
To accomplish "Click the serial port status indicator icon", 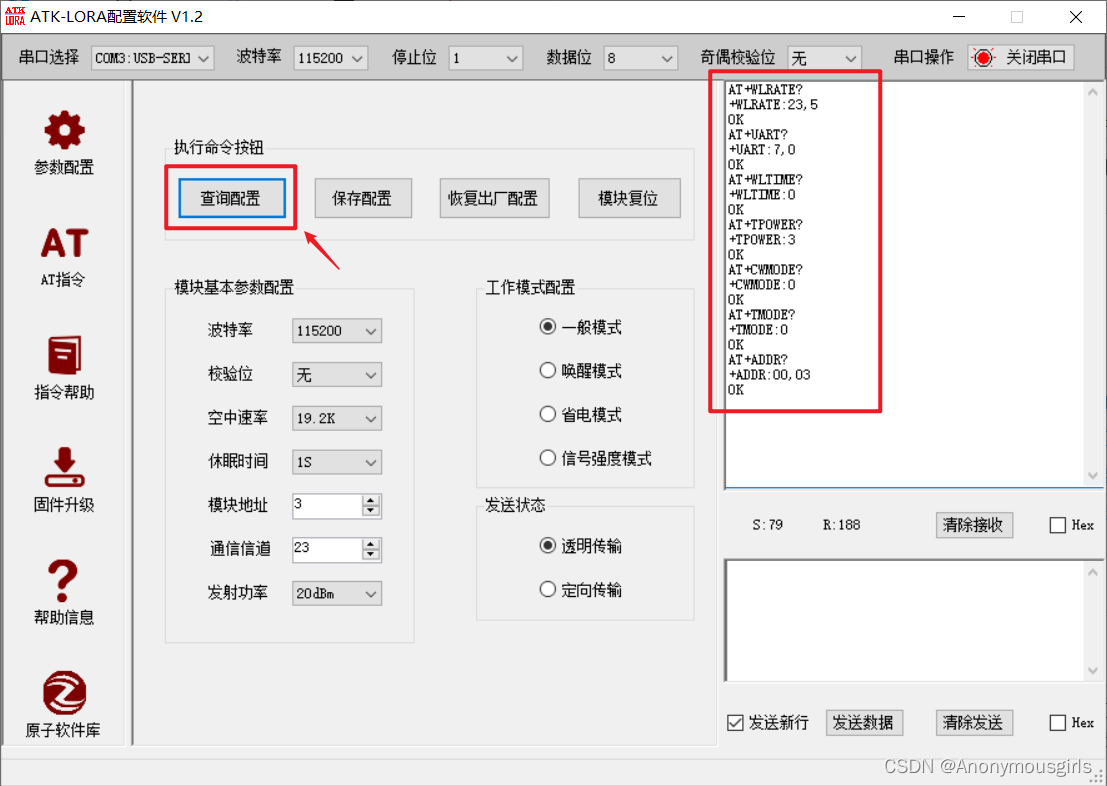I will point(981,57).
